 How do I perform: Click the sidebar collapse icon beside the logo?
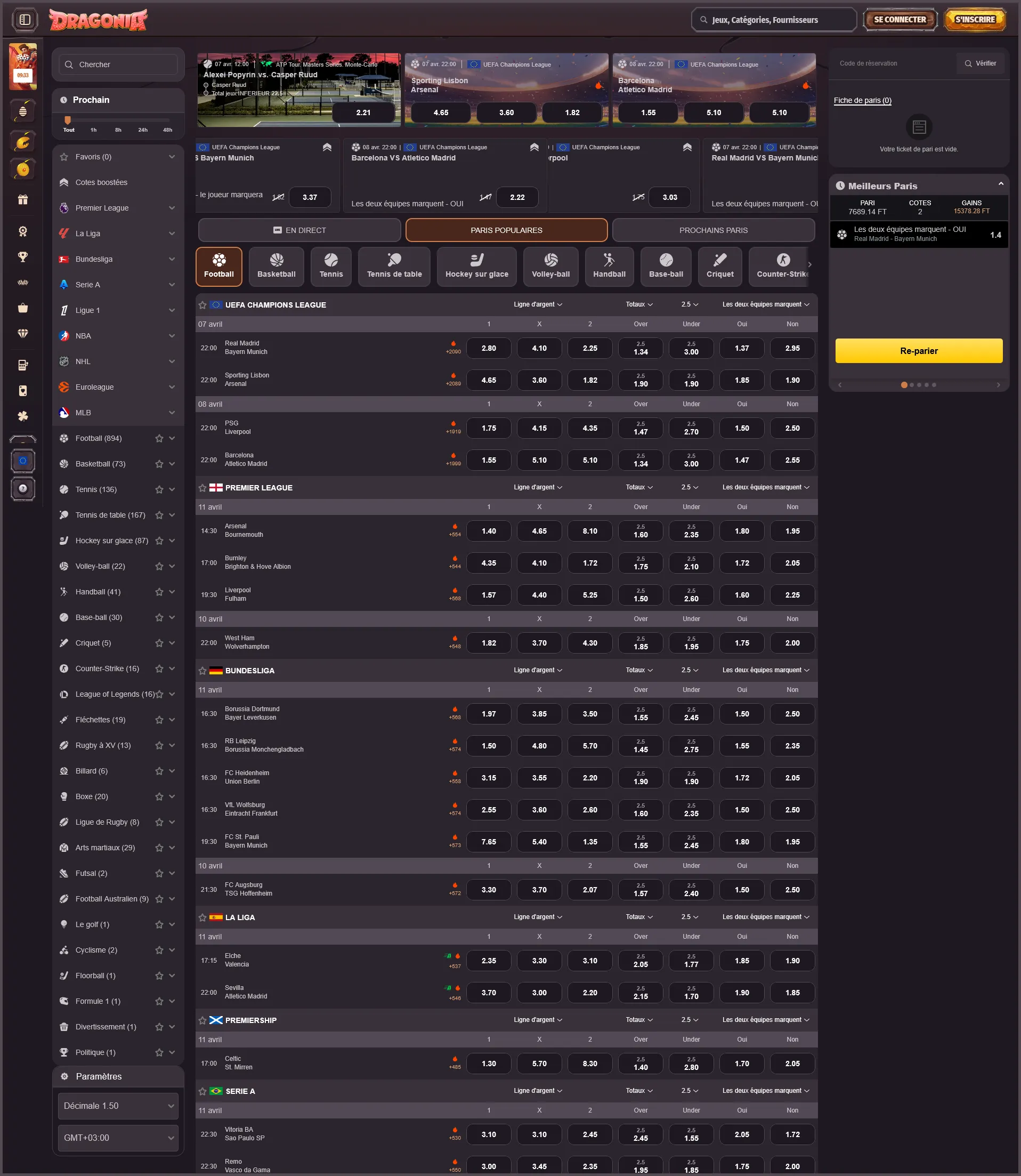point(25,20)
